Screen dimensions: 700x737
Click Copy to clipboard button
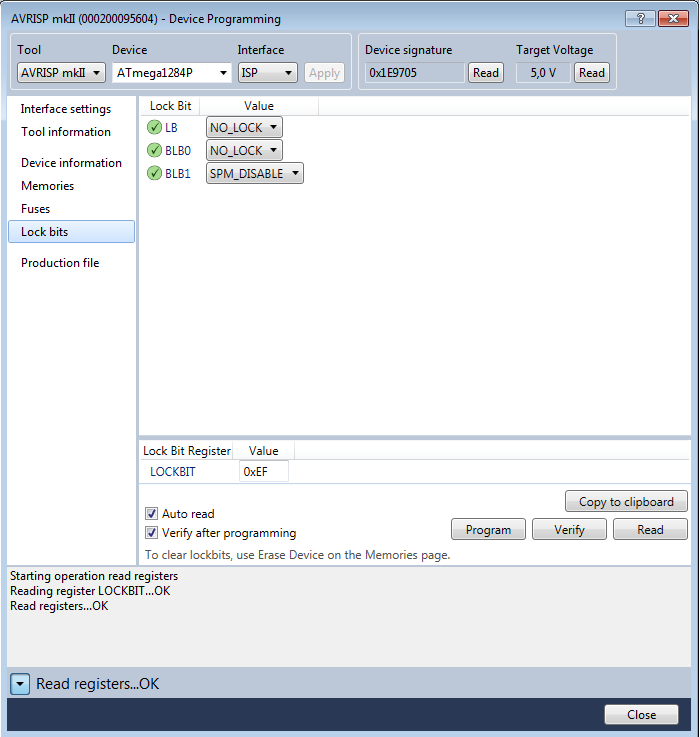coord(626,502)
